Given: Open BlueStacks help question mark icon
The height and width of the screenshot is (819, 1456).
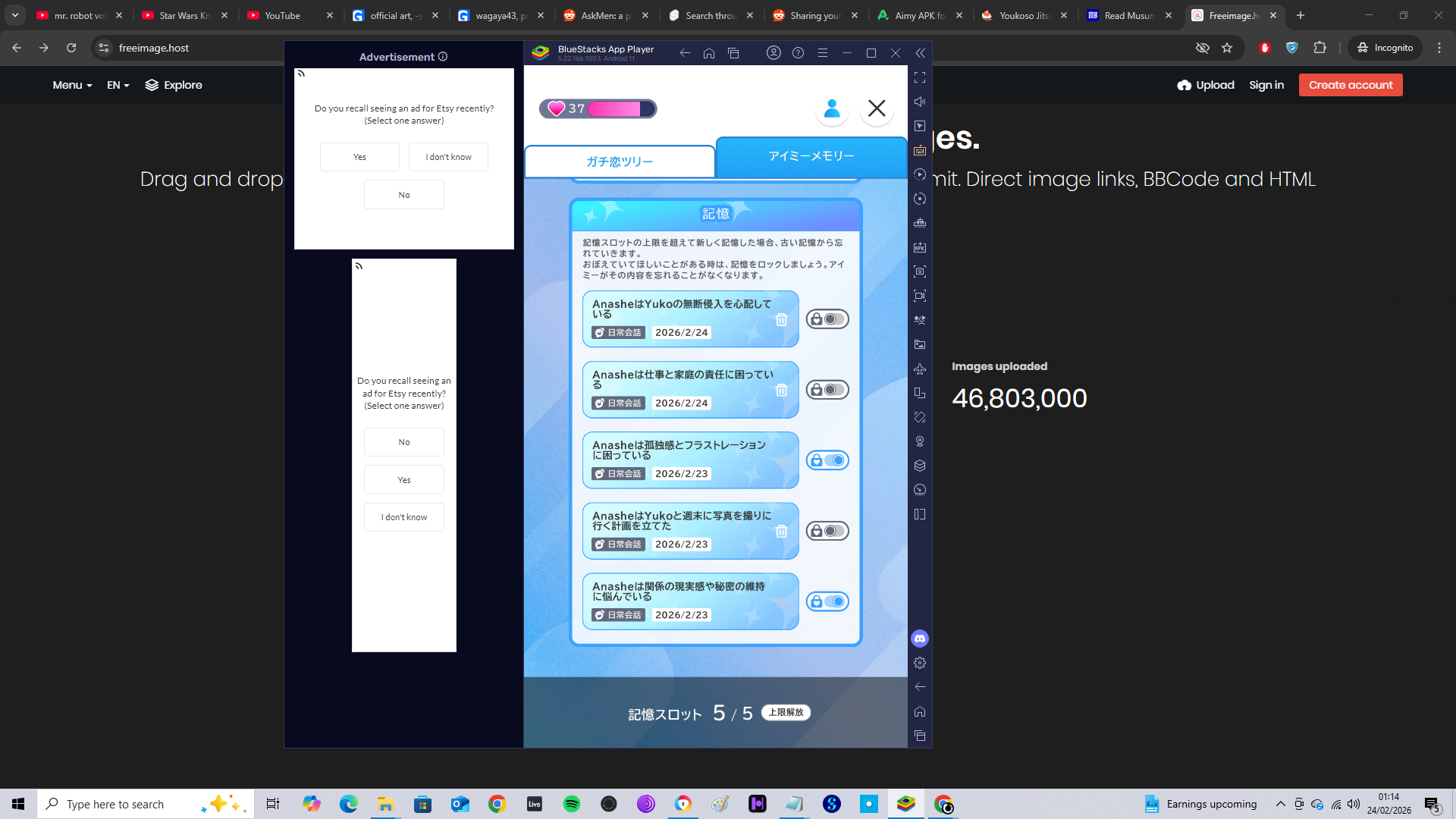Looking at the screenshot, I should point(798,53).
